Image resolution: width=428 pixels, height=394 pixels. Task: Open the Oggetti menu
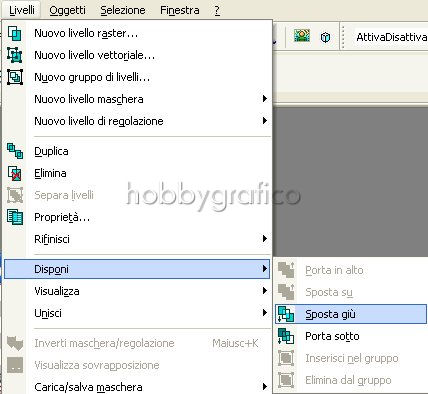[67, 10]
